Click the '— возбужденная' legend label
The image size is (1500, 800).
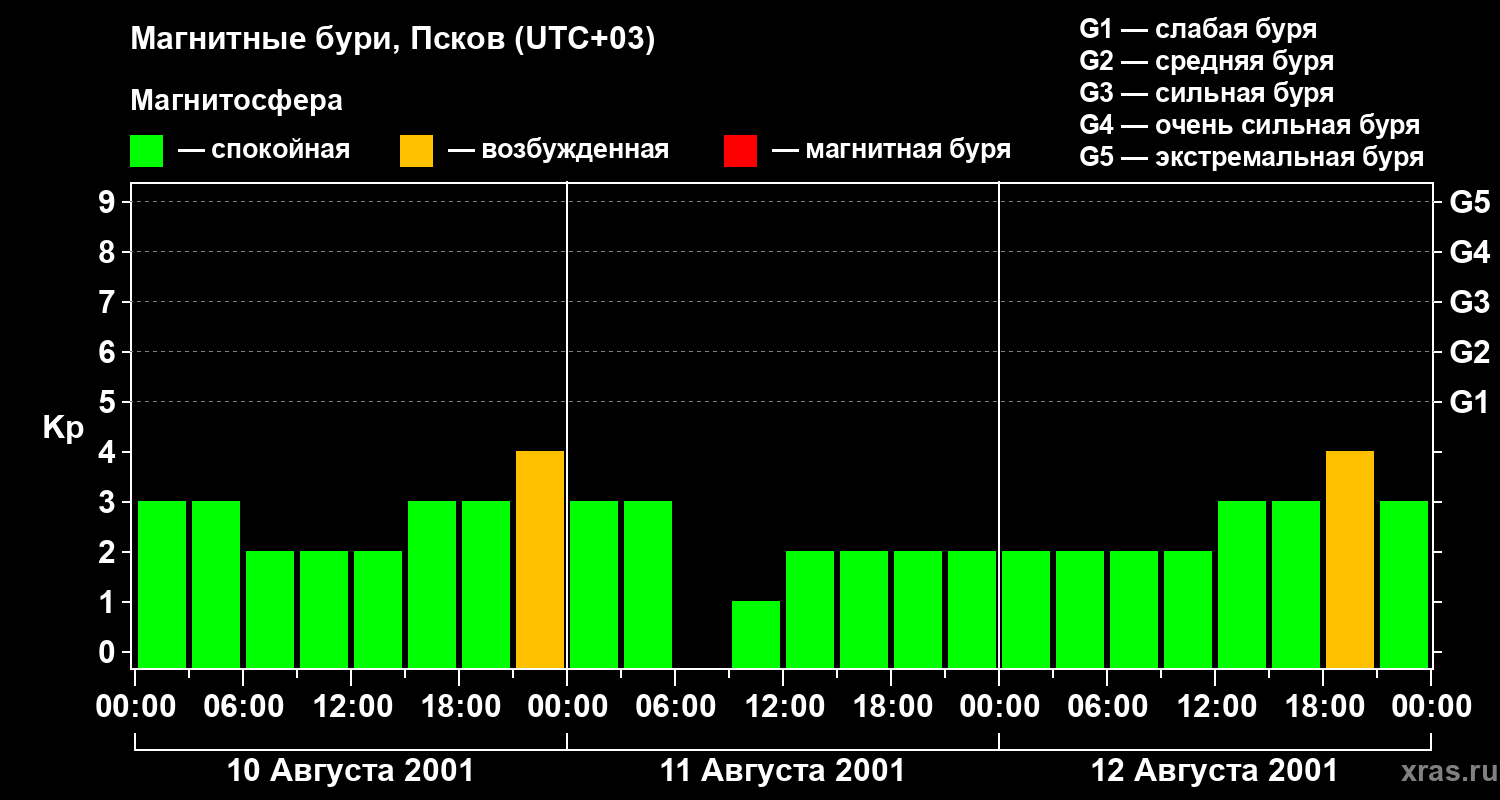558,150
